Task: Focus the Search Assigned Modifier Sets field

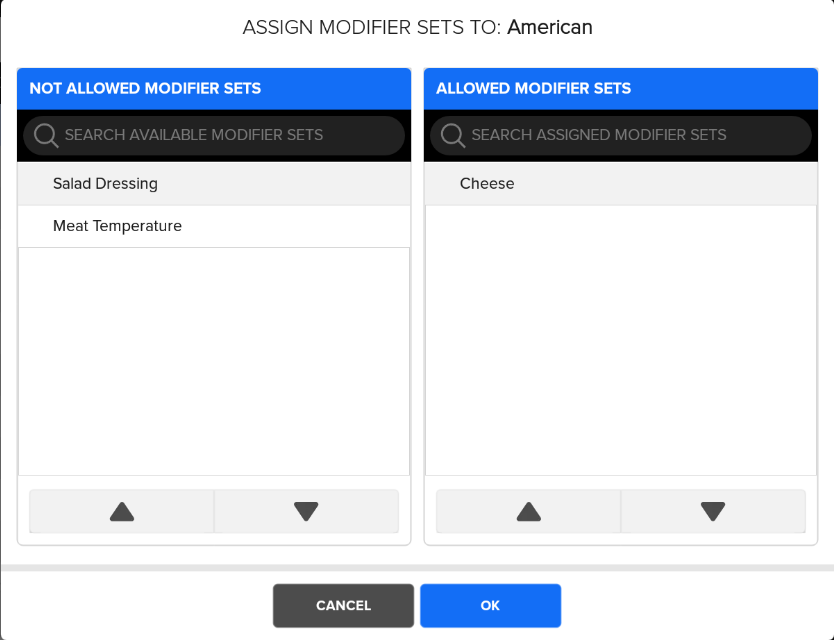Action: pyautogui.click(x=636, y=135)
